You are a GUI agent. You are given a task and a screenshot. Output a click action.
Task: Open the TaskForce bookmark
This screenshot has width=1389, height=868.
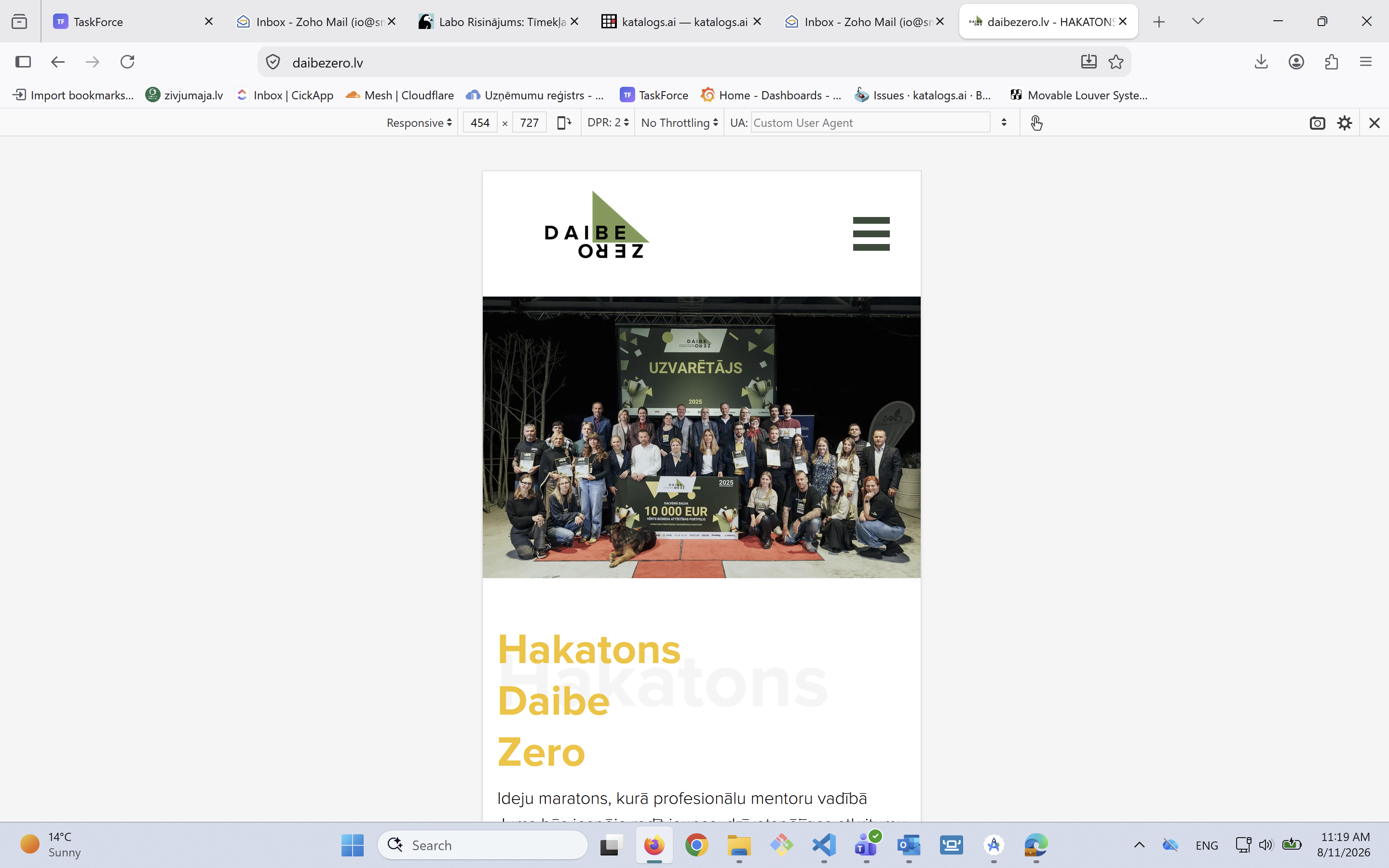click(x=654, y=95)
